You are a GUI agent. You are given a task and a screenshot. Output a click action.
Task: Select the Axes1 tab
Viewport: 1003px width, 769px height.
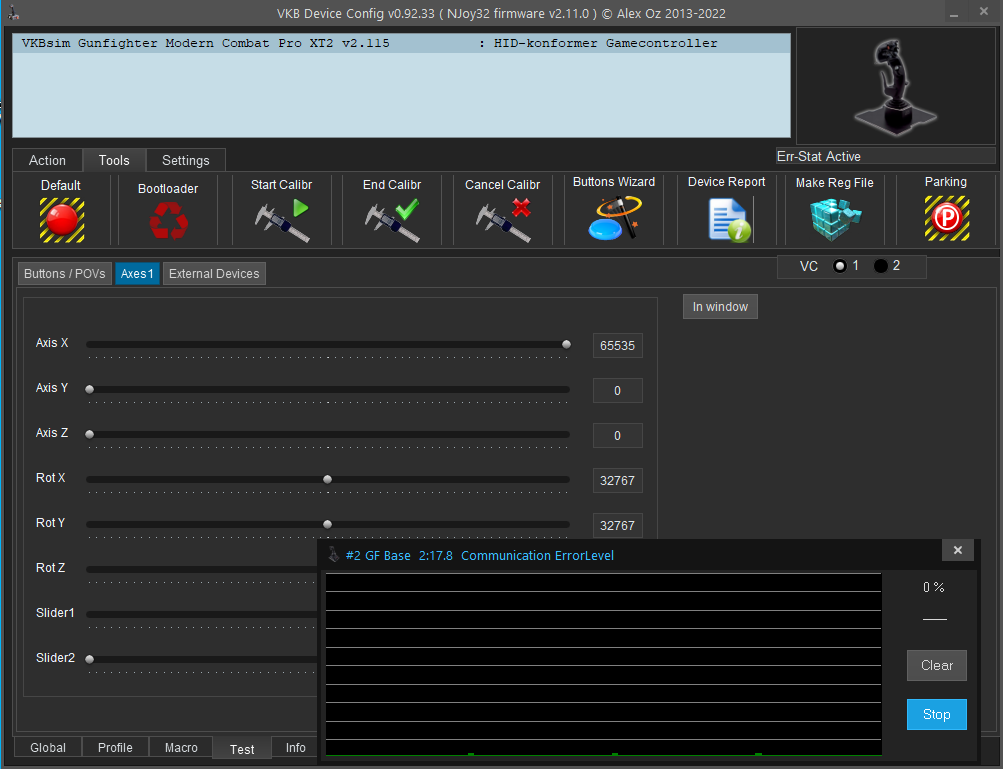click(x=138, y=274)
